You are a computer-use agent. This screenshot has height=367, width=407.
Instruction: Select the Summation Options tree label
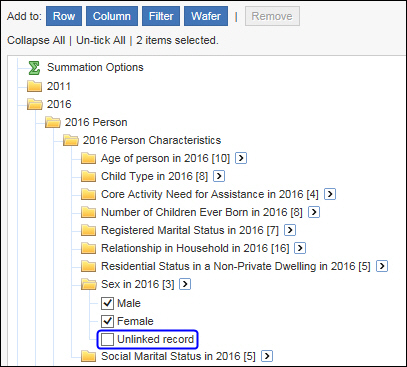tap(95, 67)
